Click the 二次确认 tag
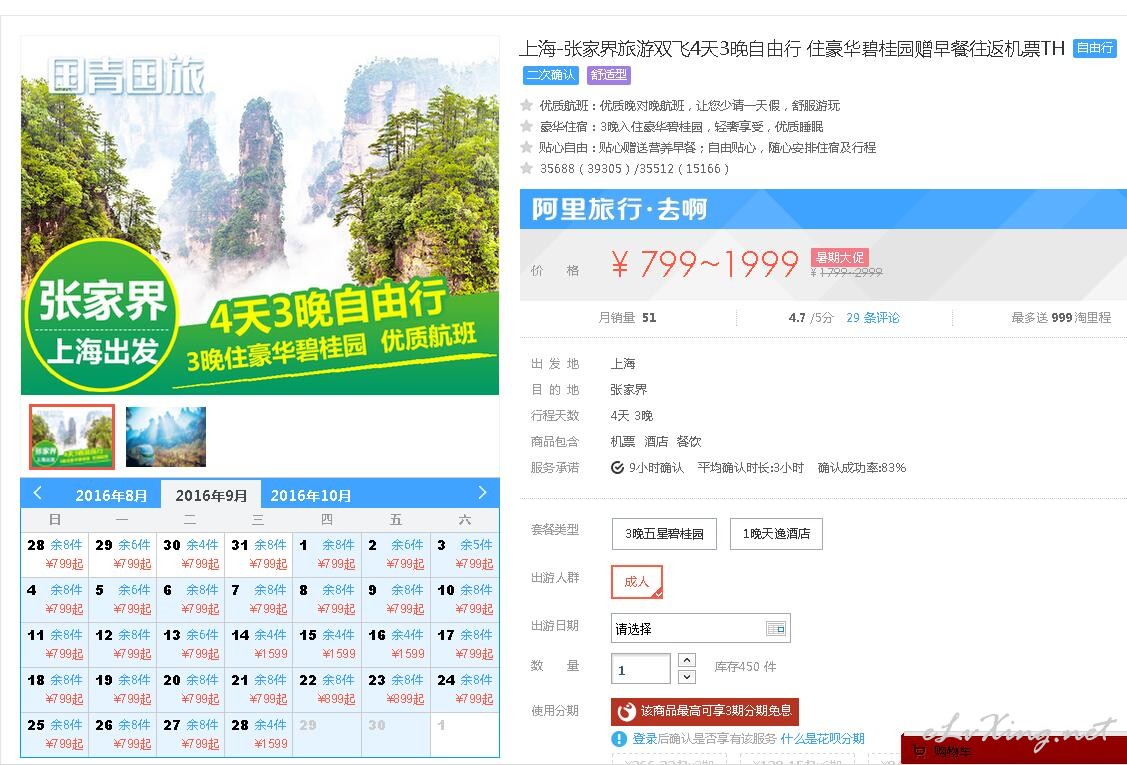This screenshot has width=1127, height=765. point(551,75)
